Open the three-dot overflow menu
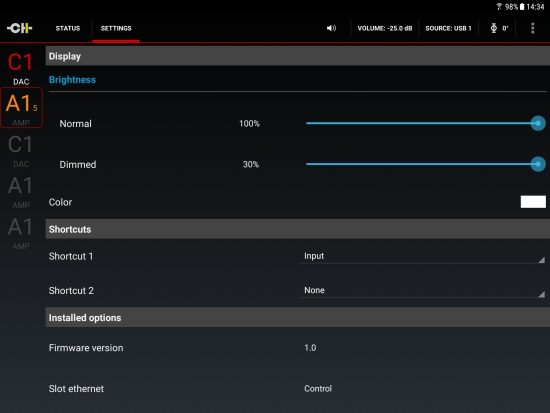The width and height of the screenshot is (550, 413). click(532, 28)
